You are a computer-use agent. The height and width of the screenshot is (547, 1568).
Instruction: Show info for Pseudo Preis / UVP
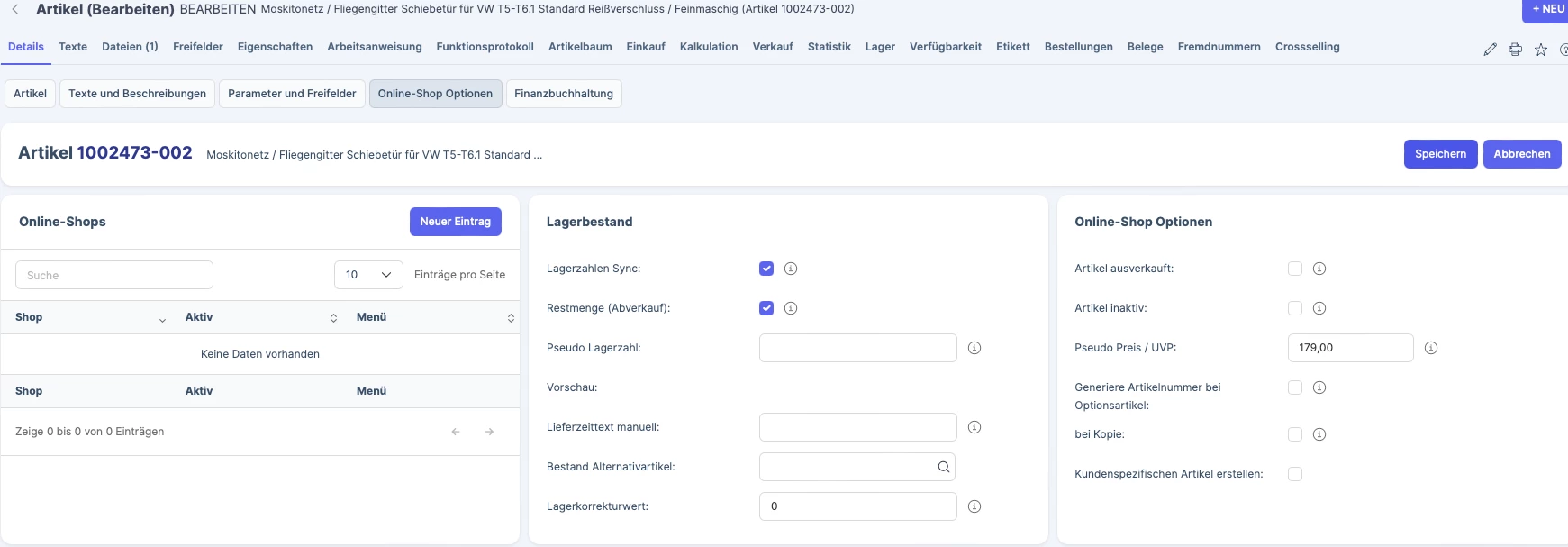coord(1431,348)
